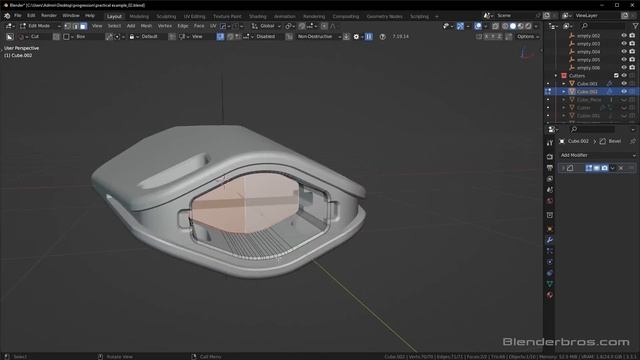Hide empty.003 in viewport
The height and width of the screenshot is (360, 640).
click(624, 44)
